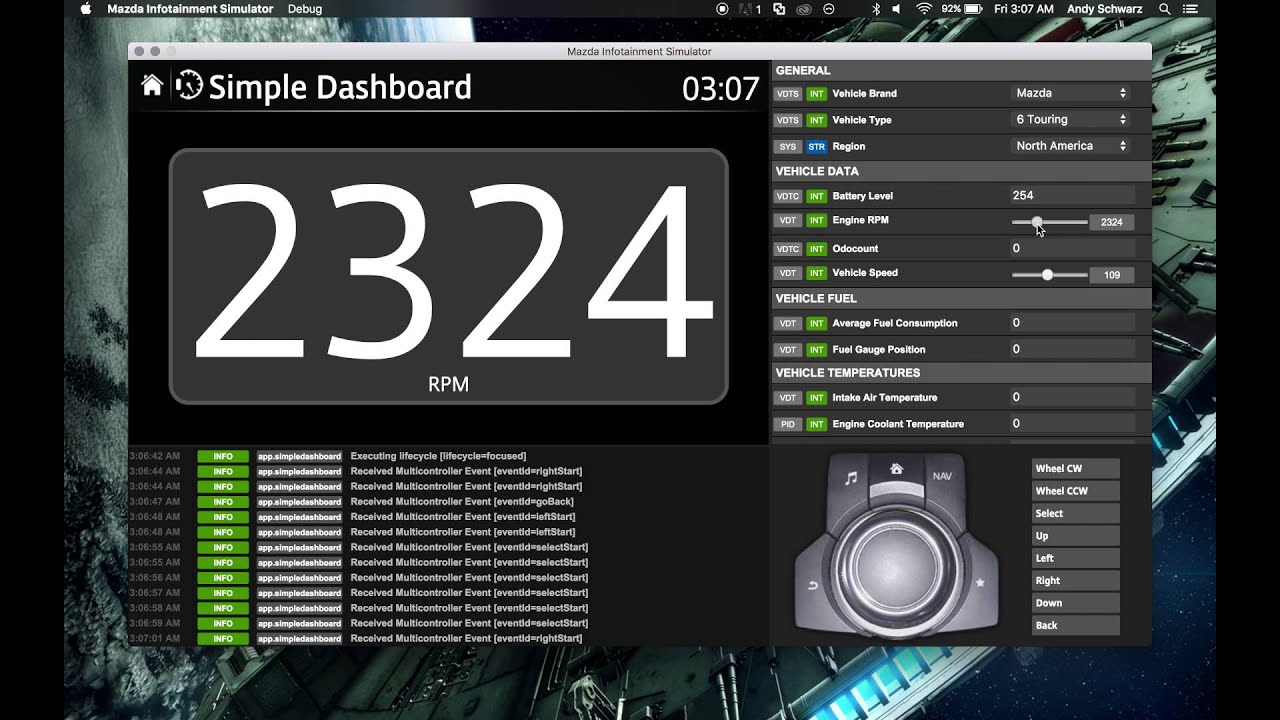Image resolution: width=1280 pixels, height=720 pixels.
Task: Click the Average Fuel Consumption value field
Action: click(1072, 323)
